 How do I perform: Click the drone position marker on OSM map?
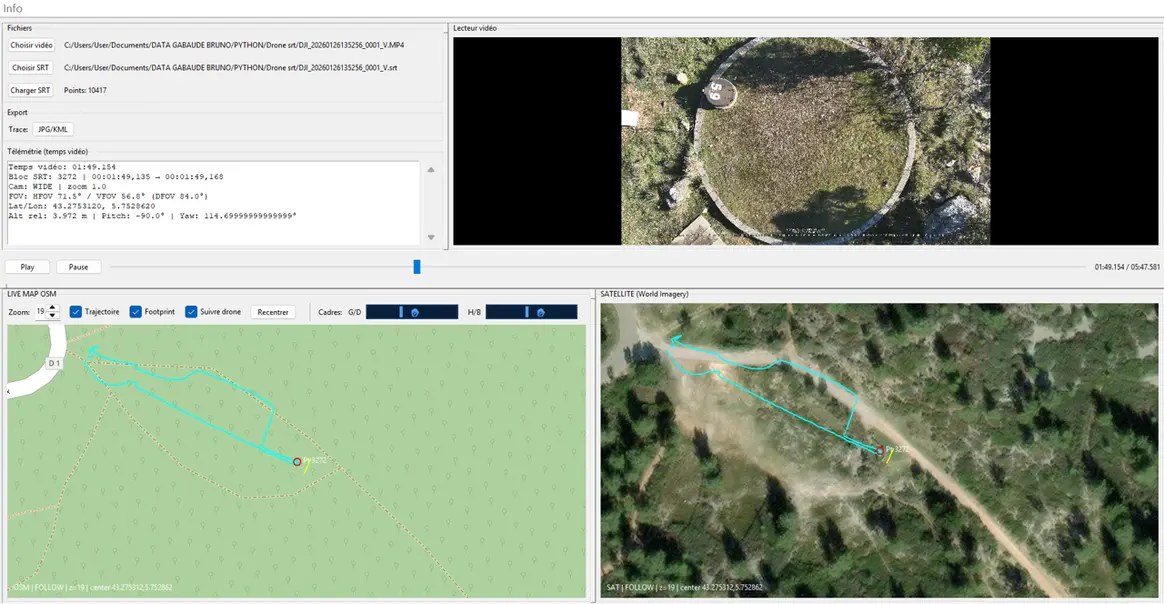[297, 461]
